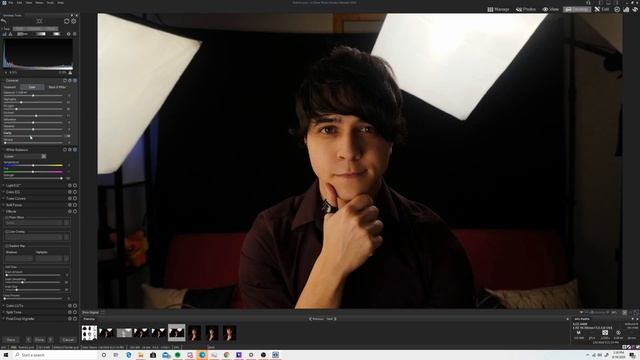Select Color treatment button

32,87
